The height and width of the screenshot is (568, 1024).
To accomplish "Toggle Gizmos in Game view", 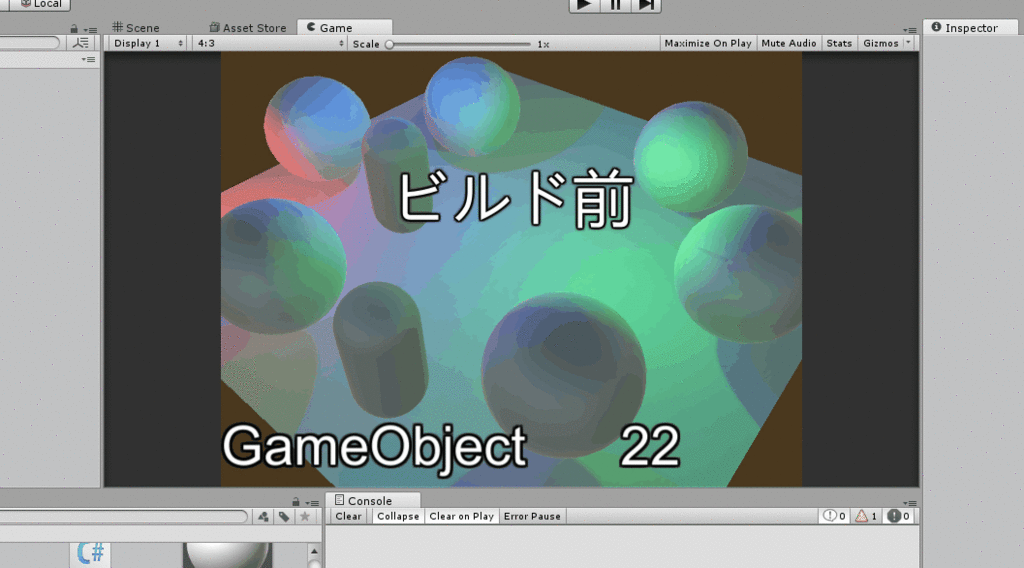I will (x=880, y=43).
